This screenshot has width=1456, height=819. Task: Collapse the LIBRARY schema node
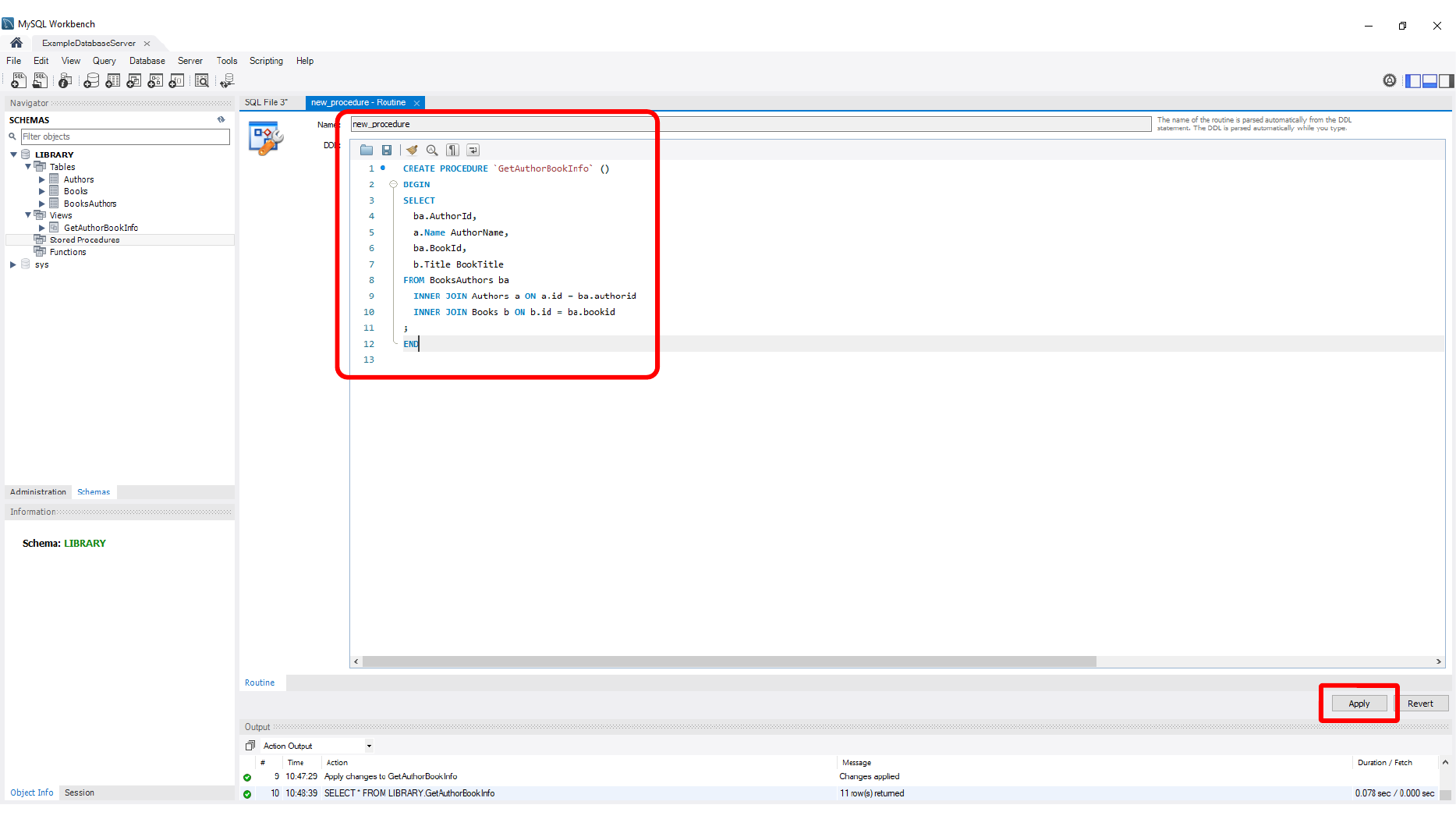(13, 154)
